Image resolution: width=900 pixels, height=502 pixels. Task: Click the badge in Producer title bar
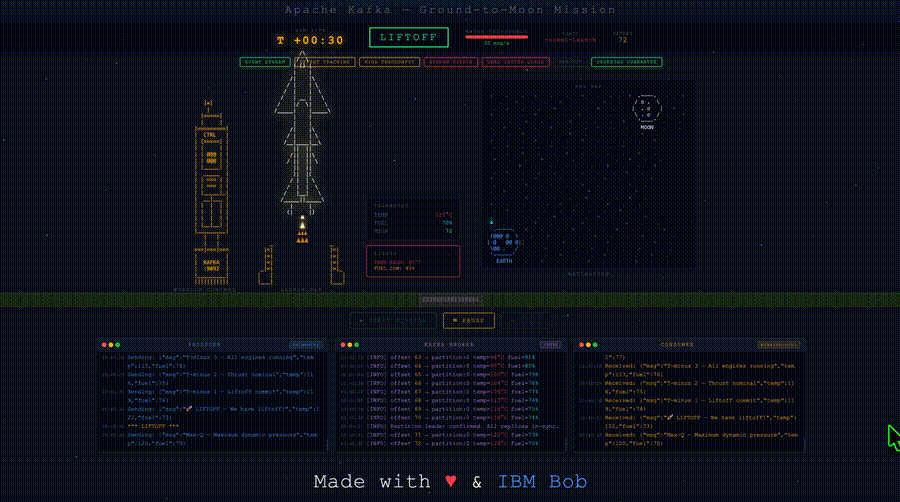coord(306,345)
